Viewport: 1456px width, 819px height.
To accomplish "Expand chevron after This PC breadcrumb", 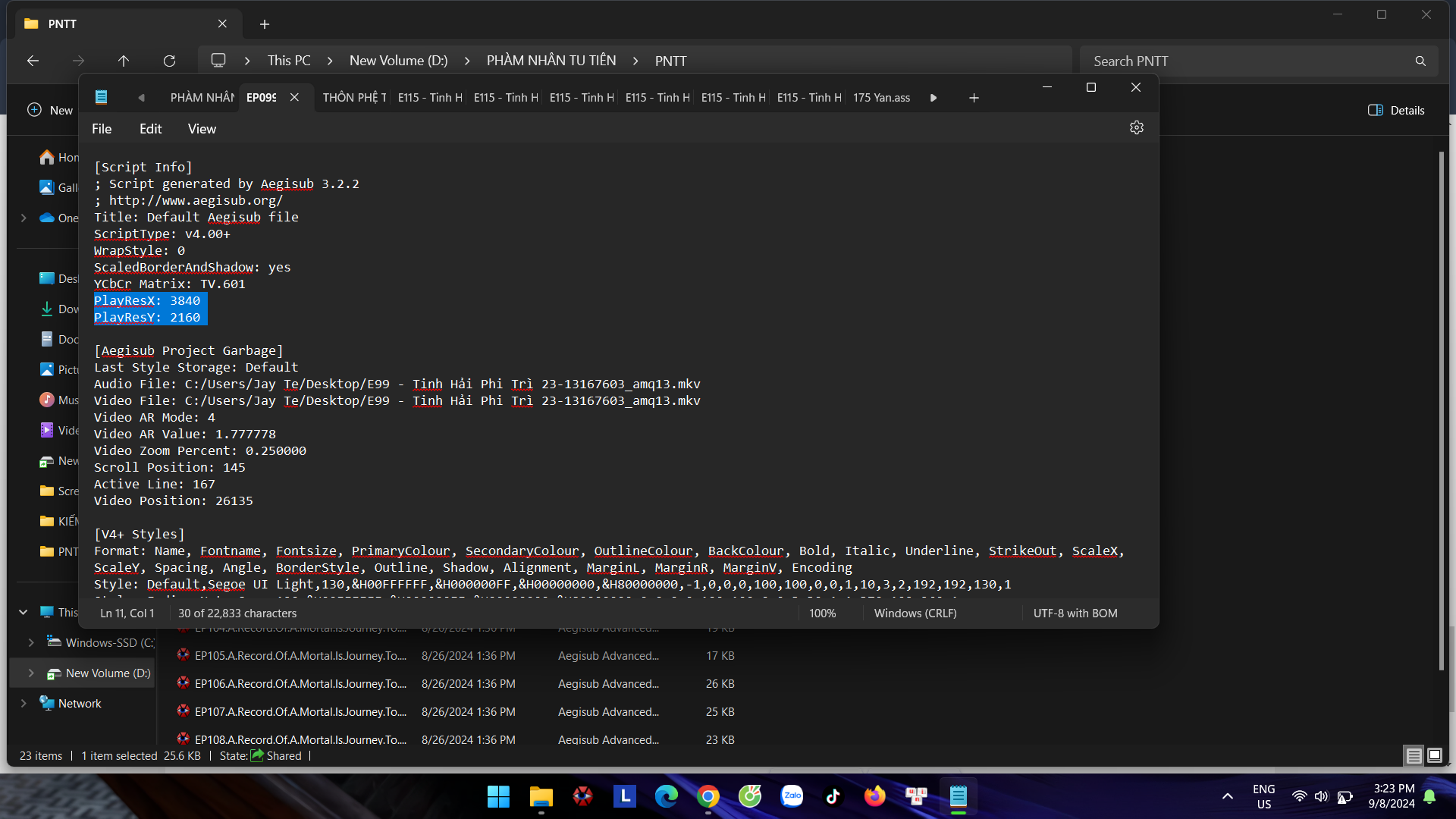I will point(330,61).
